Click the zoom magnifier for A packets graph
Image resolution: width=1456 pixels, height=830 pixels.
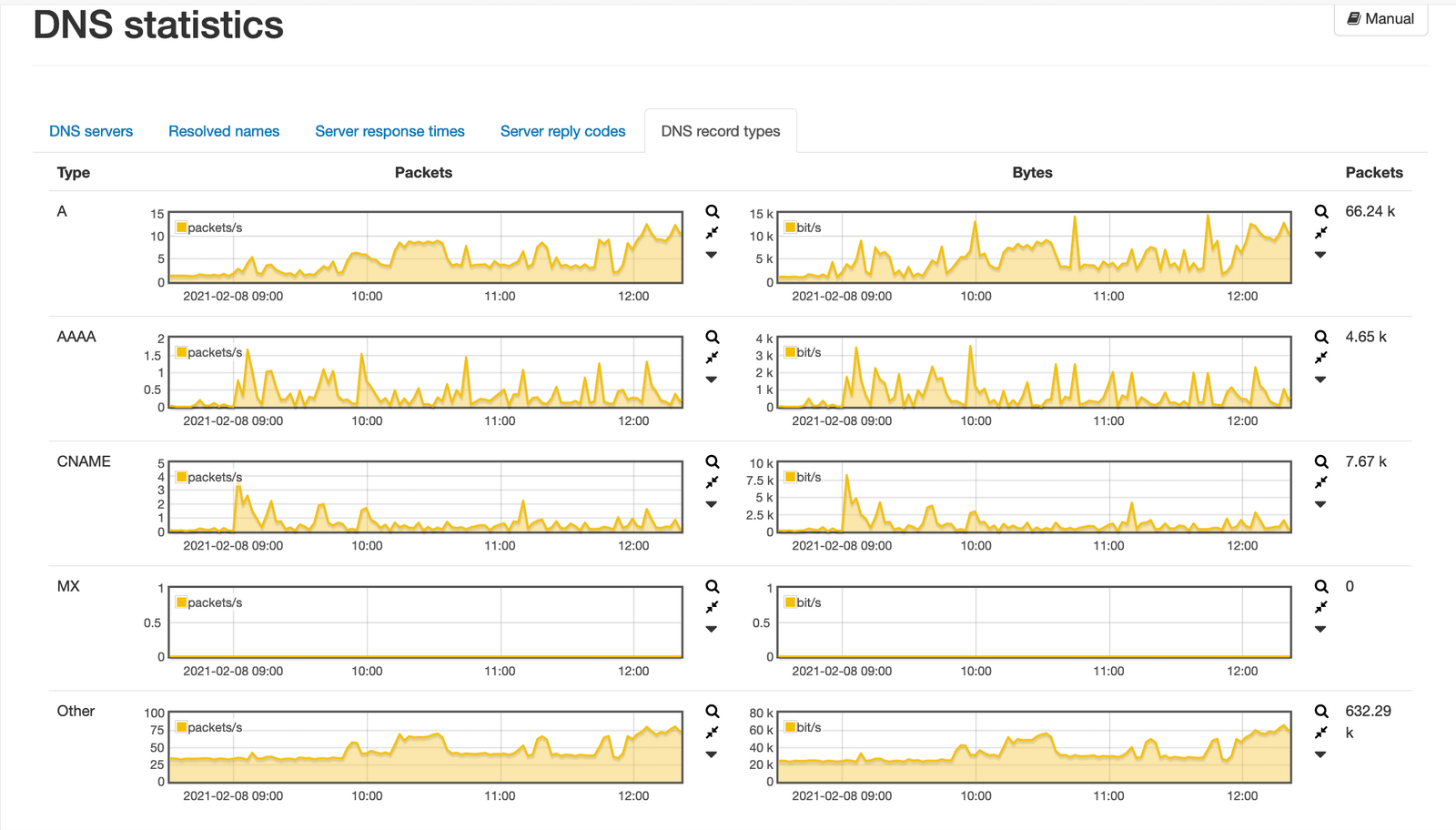713,211
